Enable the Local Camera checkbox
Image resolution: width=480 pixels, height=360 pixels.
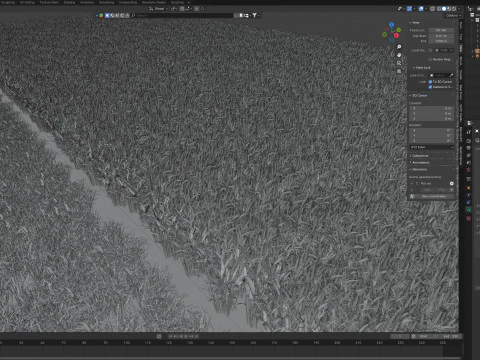click(x=430, y=50)
